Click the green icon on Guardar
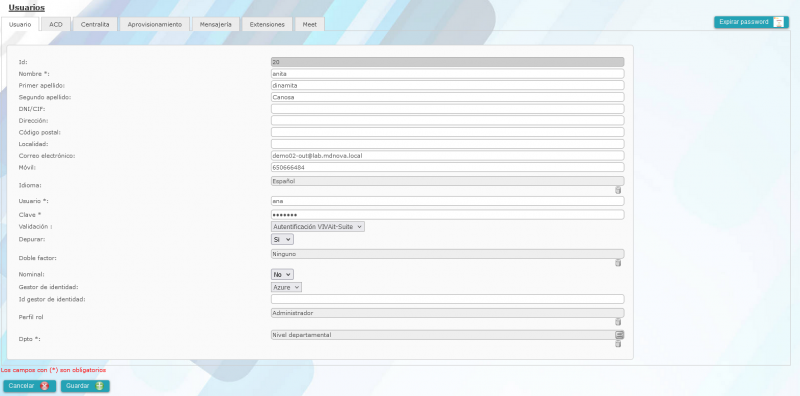Viewport: 800px width, 396px height. tap(99, 386)
